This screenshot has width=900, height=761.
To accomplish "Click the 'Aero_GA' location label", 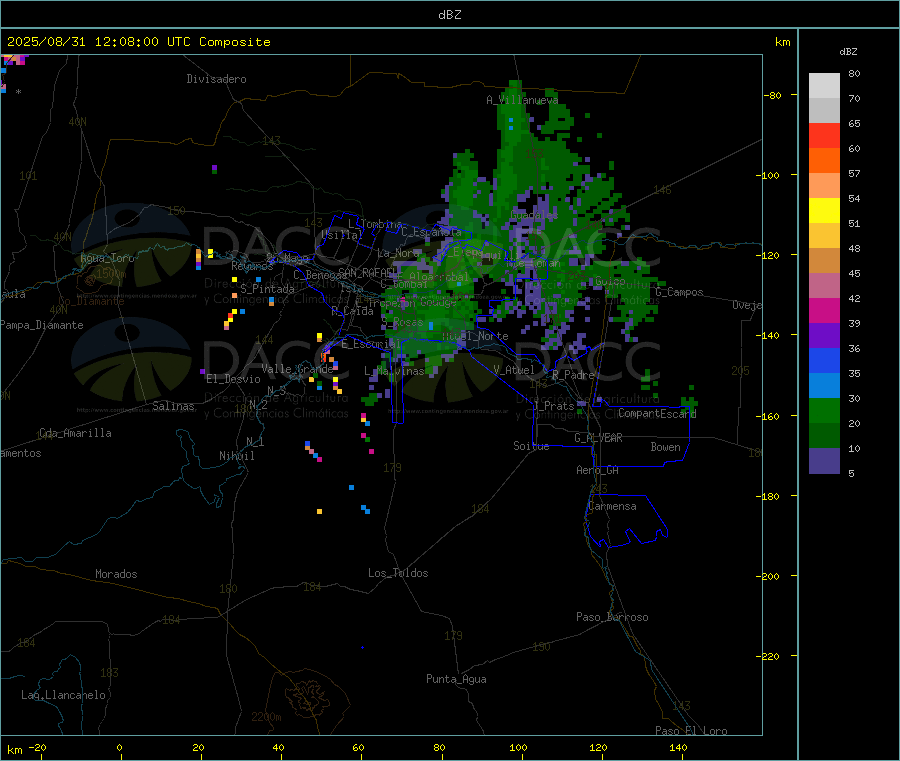I will pyautogui.click(x=598, y=470).
